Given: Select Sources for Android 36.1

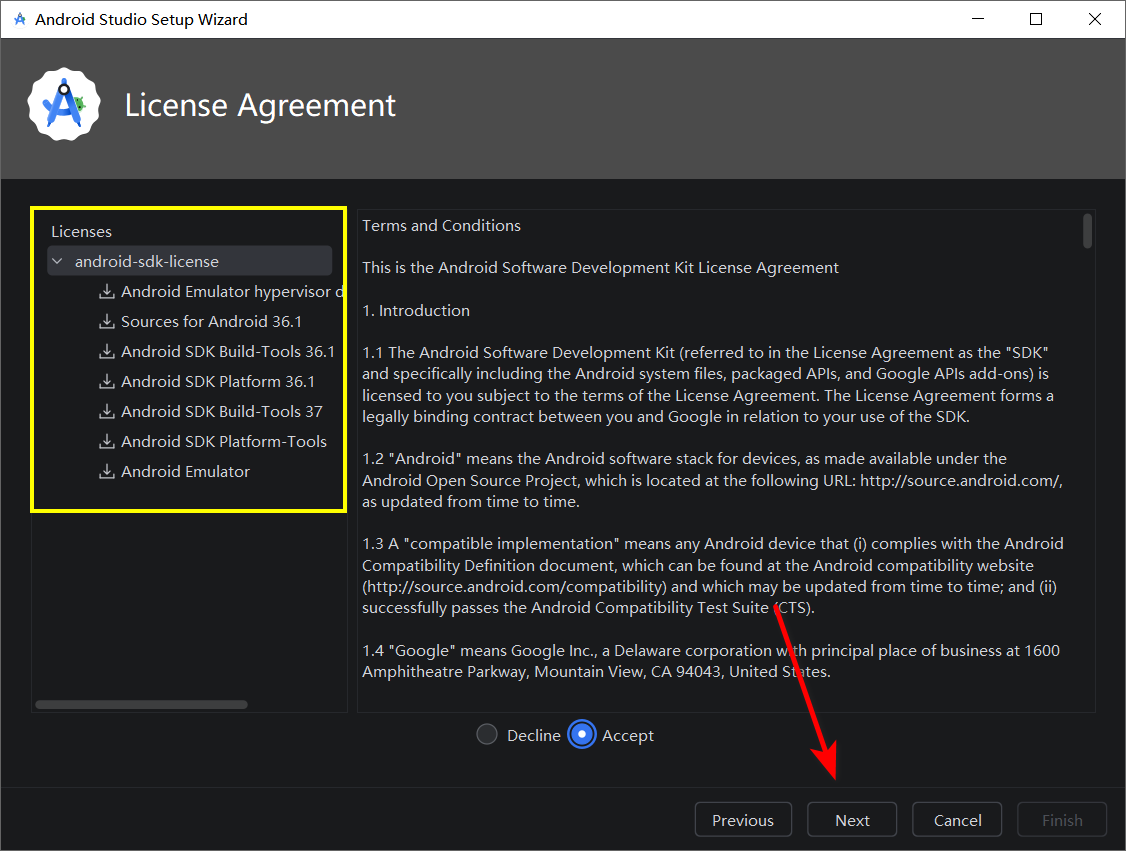Looking at the screenshot, I should click(211, 322).
